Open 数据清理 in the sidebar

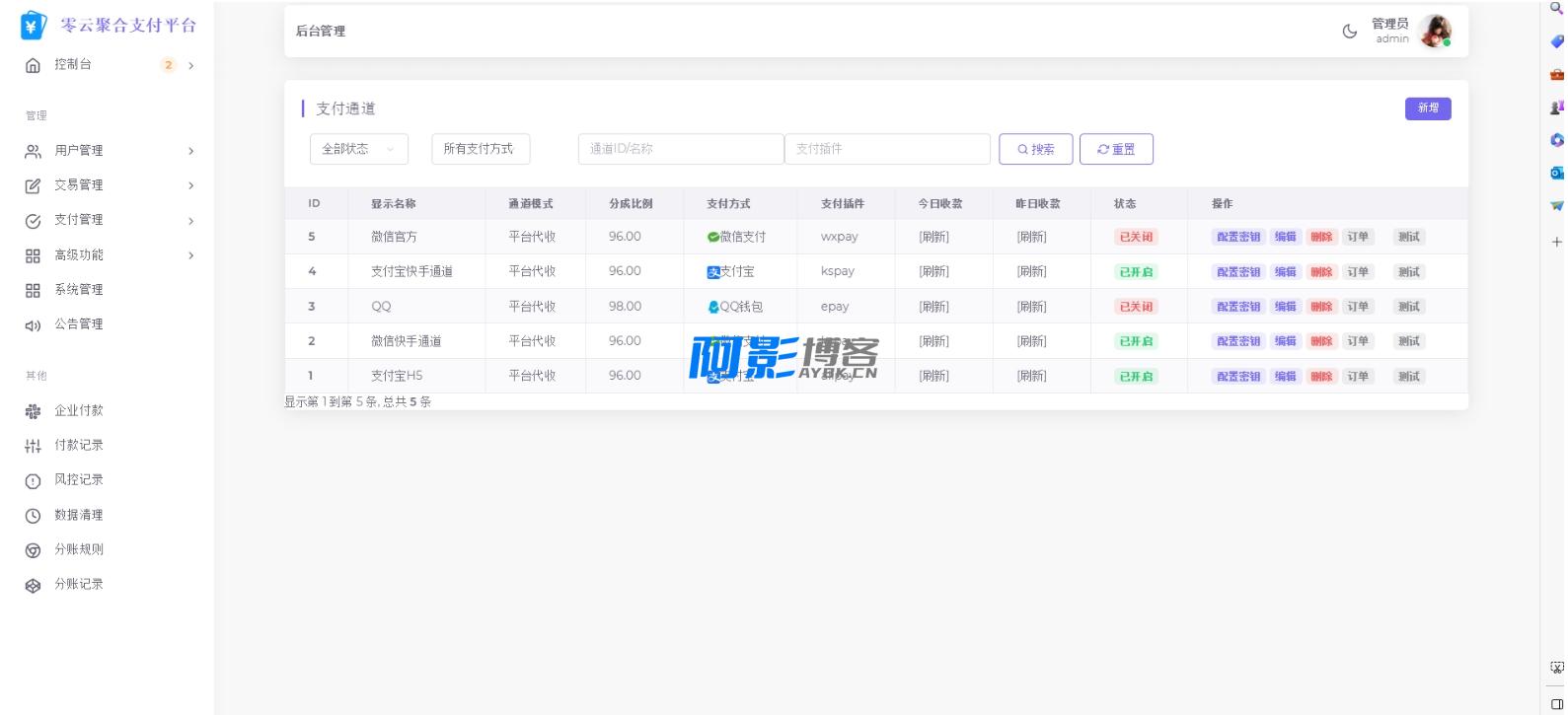(78, 515)
